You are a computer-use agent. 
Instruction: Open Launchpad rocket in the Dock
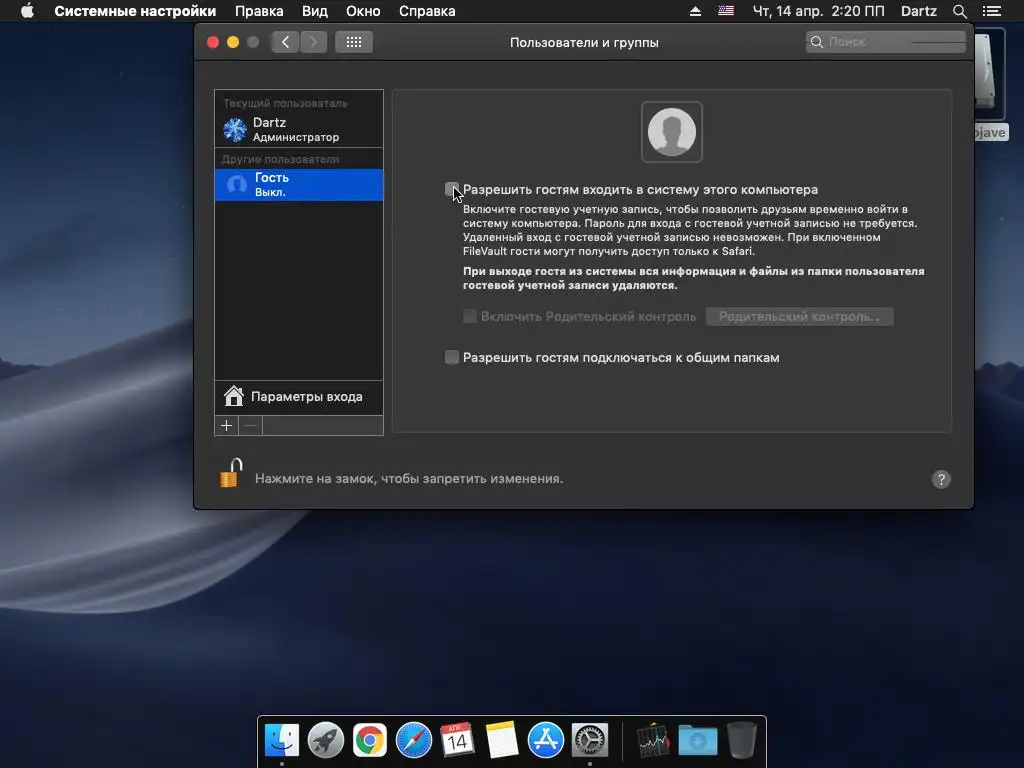326,740
